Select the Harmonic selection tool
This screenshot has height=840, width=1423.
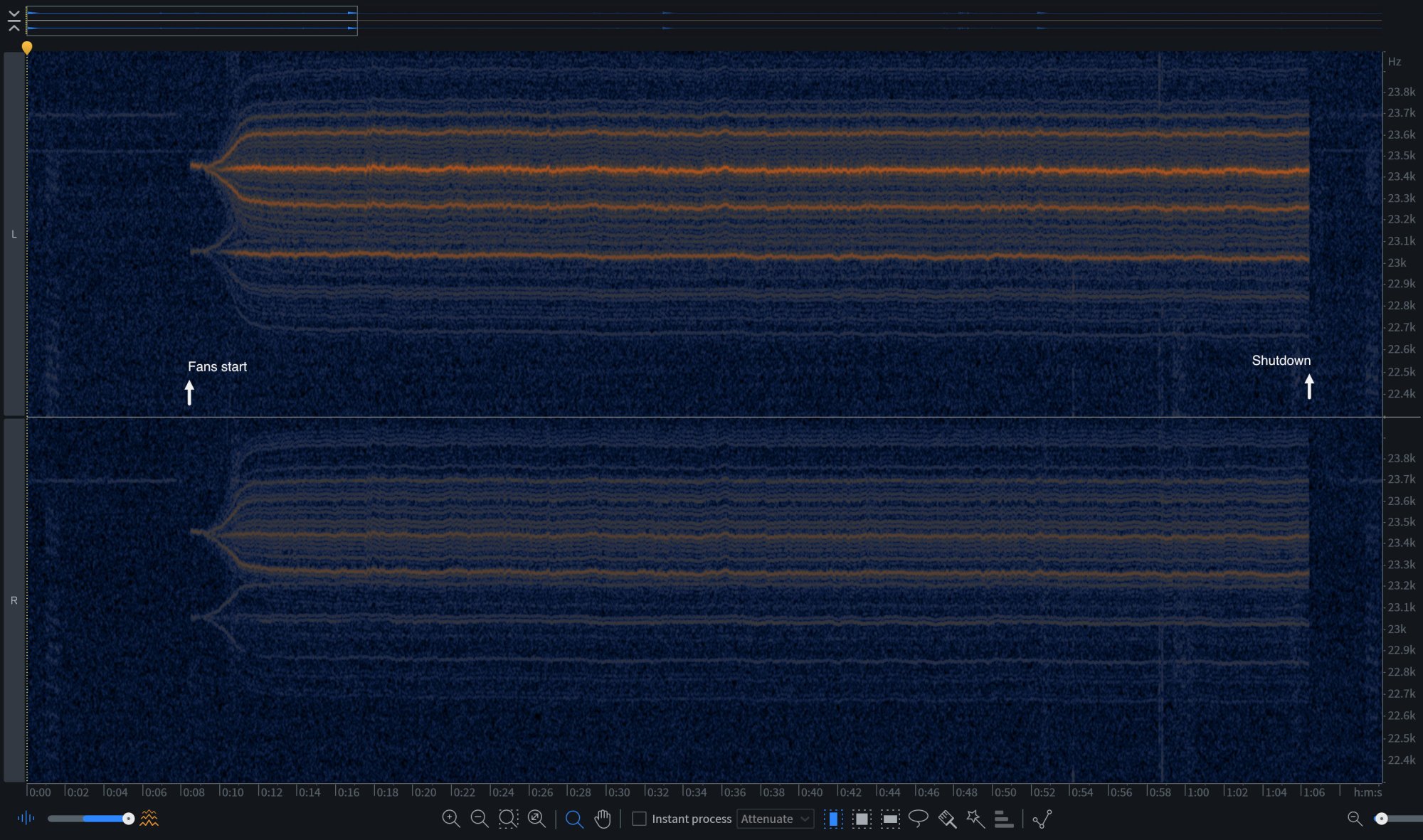(x=1003, y=819)
